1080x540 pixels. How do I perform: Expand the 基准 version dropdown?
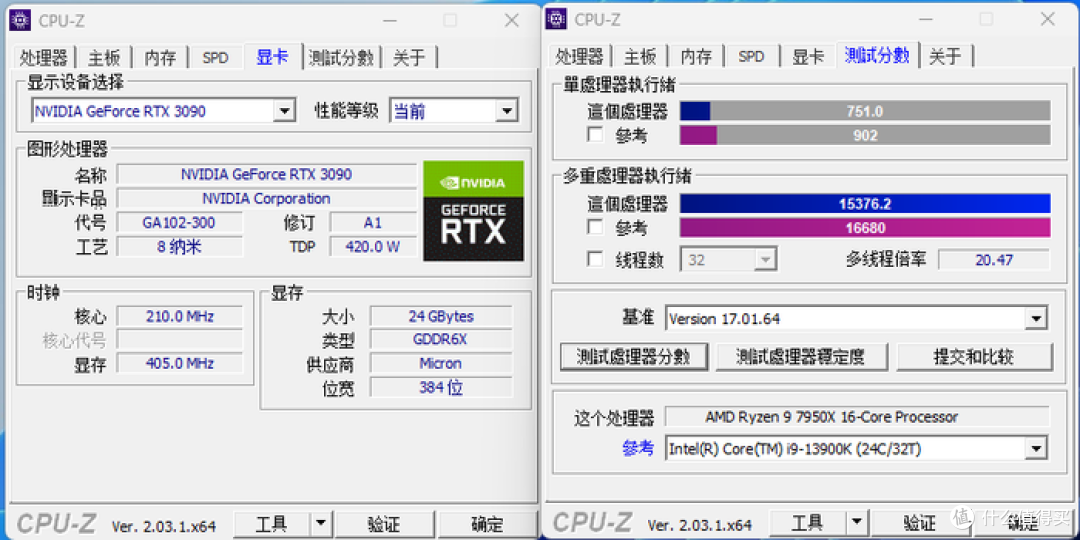point(1035,319)
